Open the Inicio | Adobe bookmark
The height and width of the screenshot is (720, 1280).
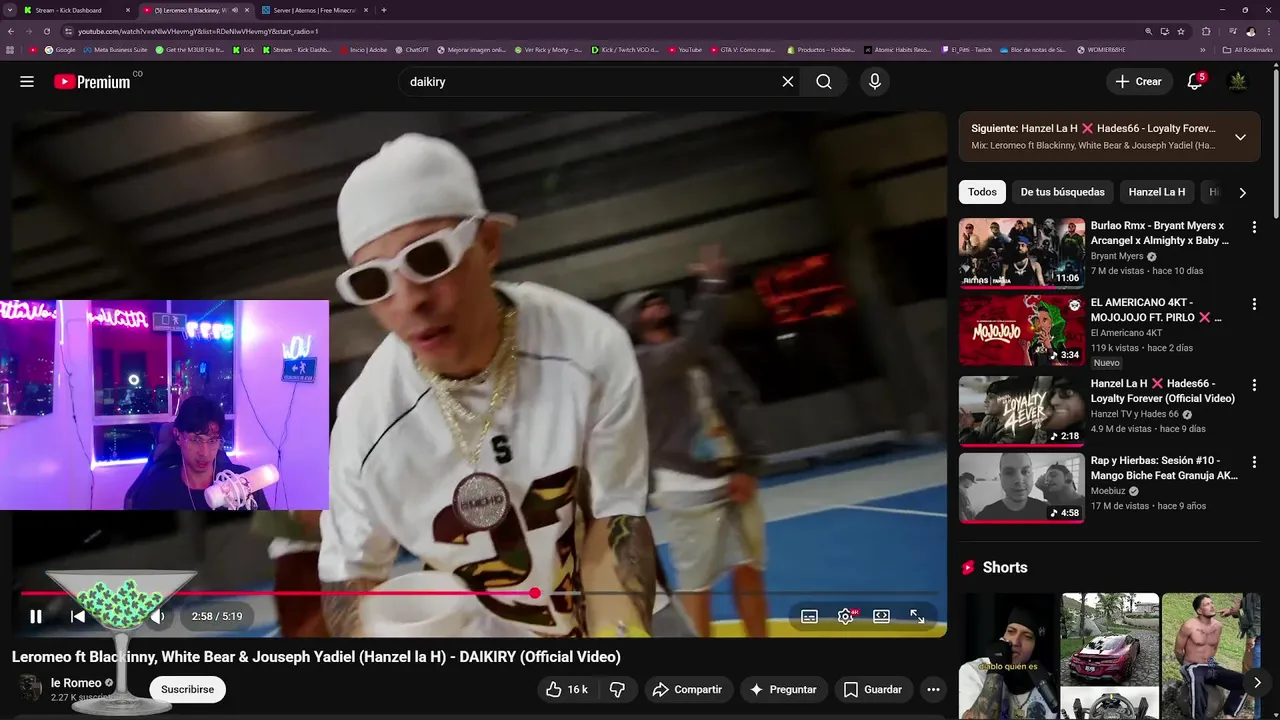click(362, 50)
